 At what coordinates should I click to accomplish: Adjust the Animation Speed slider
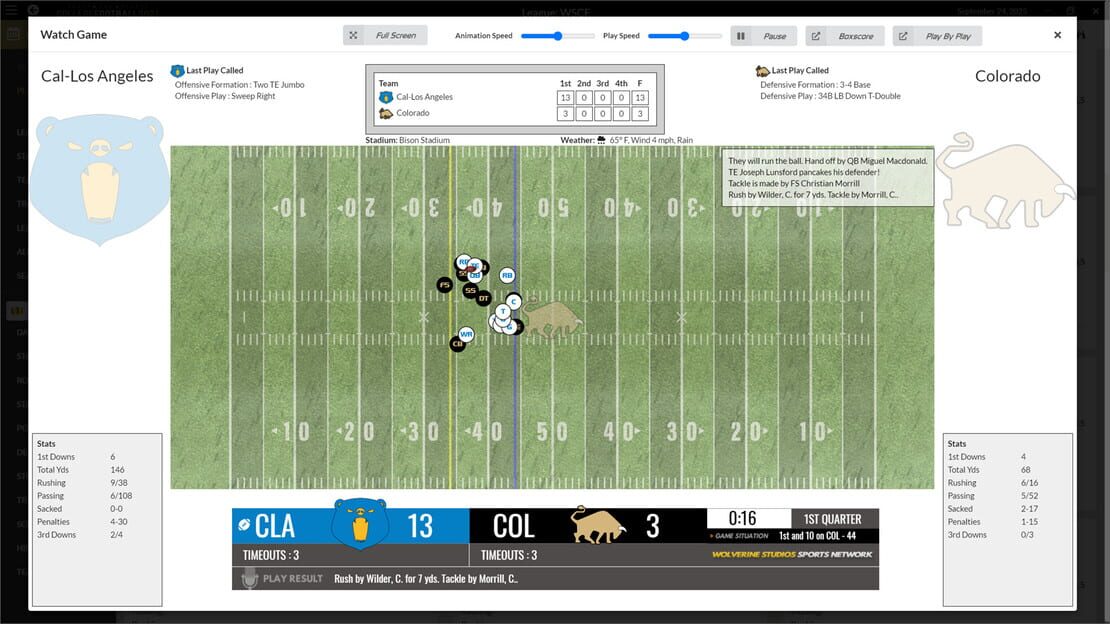coord(558,35)
